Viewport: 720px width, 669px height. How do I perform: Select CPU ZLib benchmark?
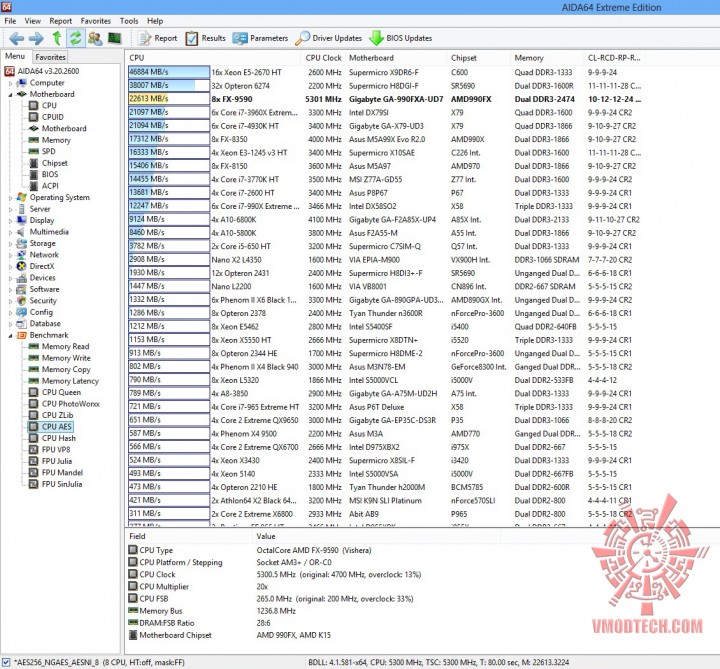(x=51, y=415)
